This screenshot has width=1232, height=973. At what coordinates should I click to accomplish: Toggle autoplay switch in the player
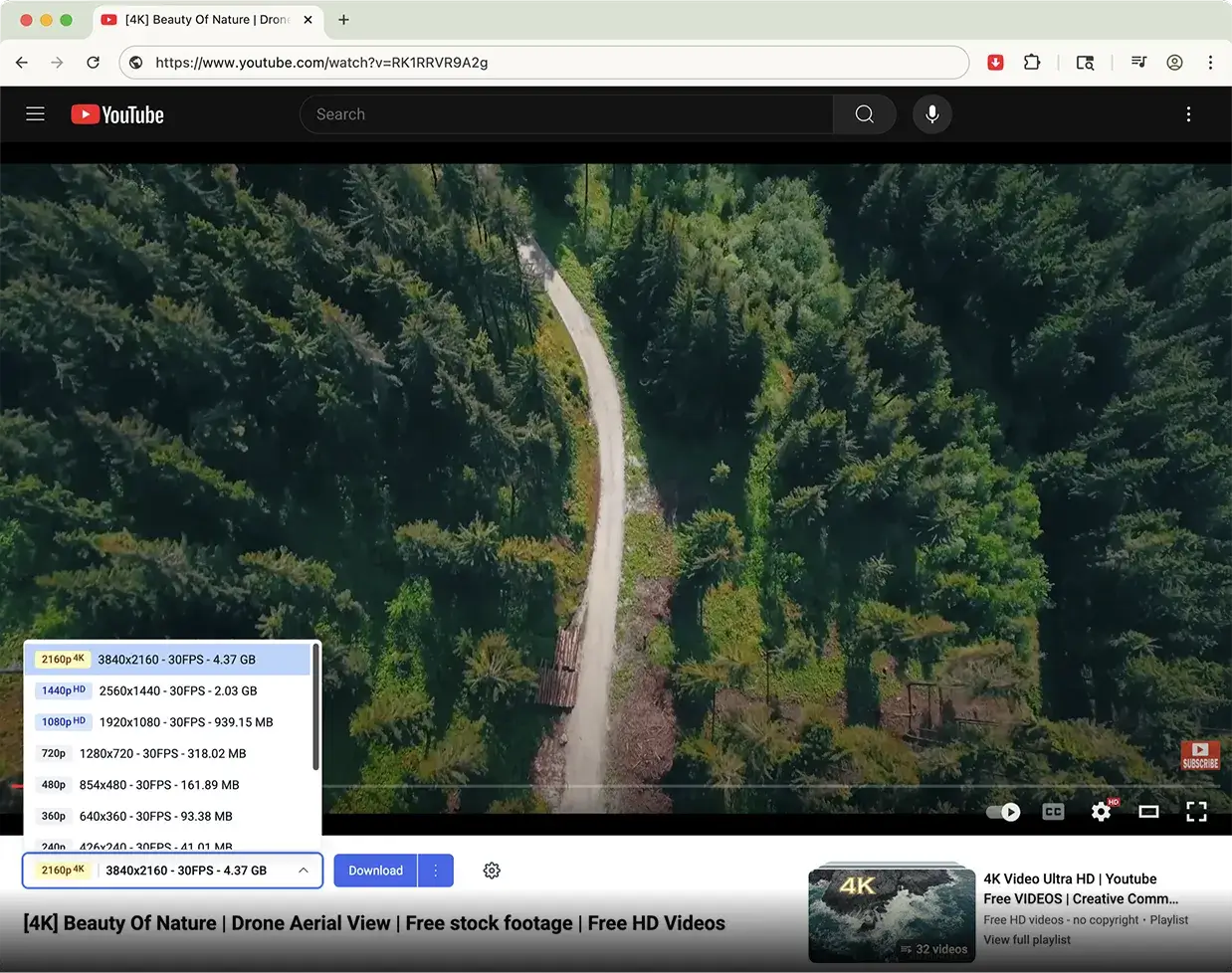tap(1003, 812)
